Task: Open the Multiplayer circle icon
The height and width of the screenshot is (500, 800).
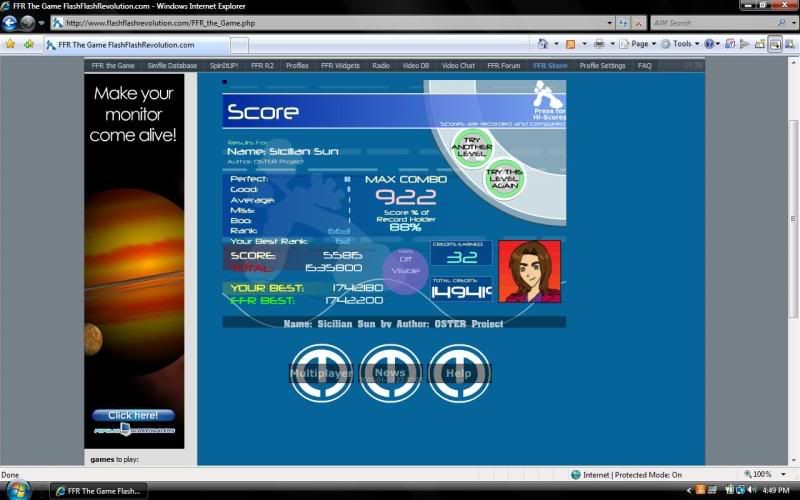Action: tap(321, 373)
